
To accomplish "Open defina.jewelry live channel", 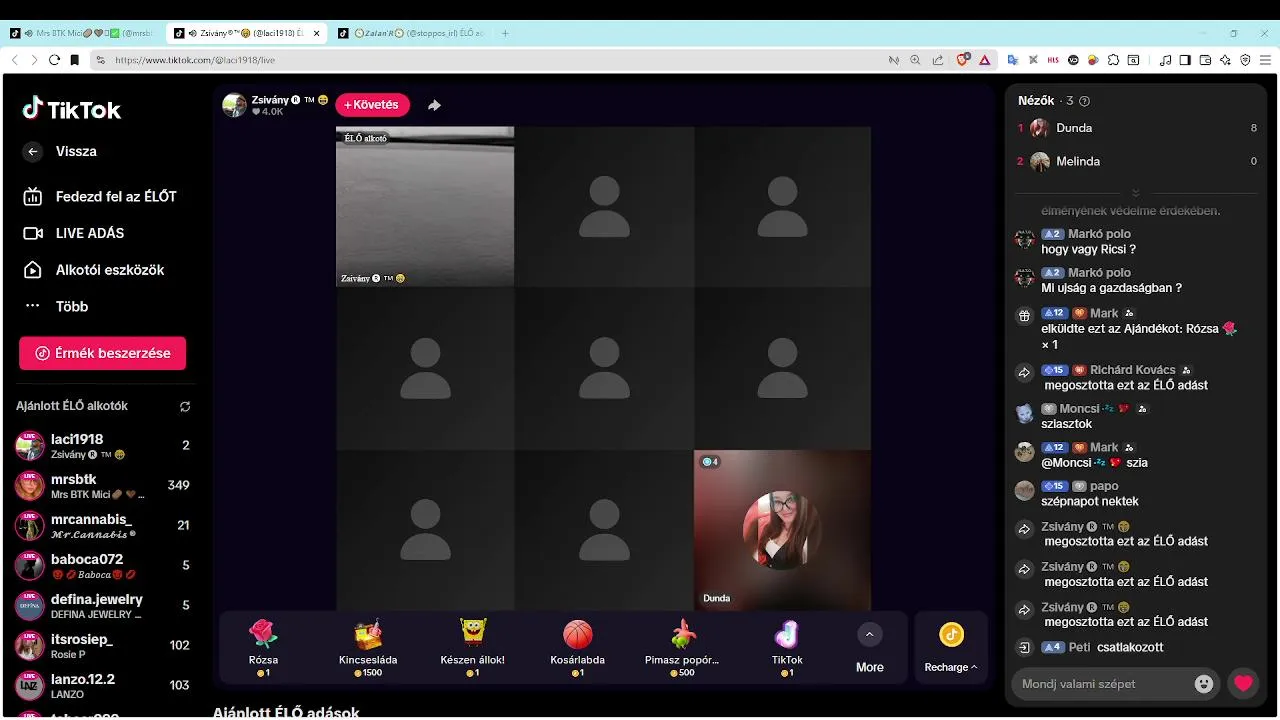I will pyautogui.click(x=102, y=606).
